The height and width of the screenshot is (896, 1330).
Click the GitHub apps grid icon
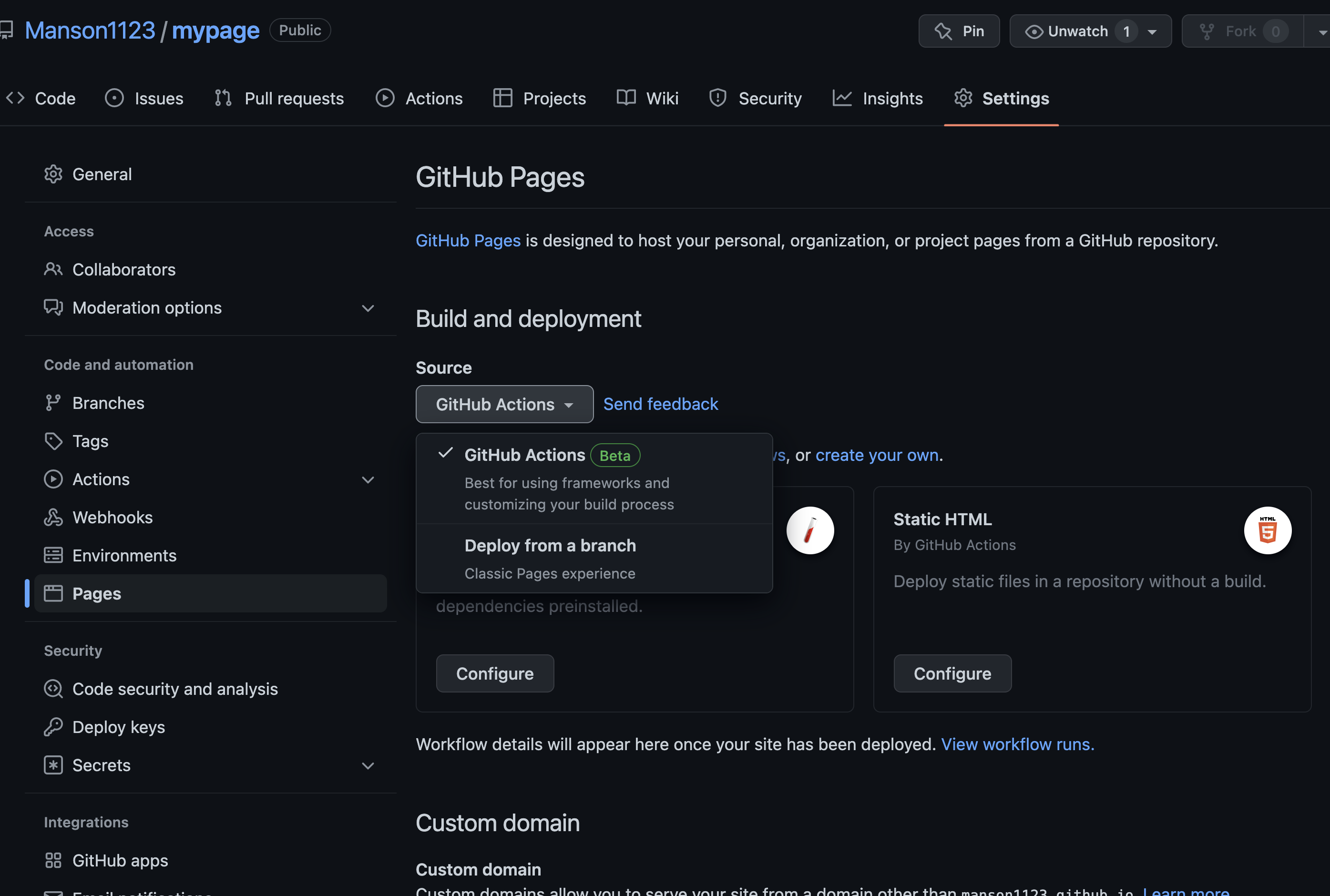[53, 861]
